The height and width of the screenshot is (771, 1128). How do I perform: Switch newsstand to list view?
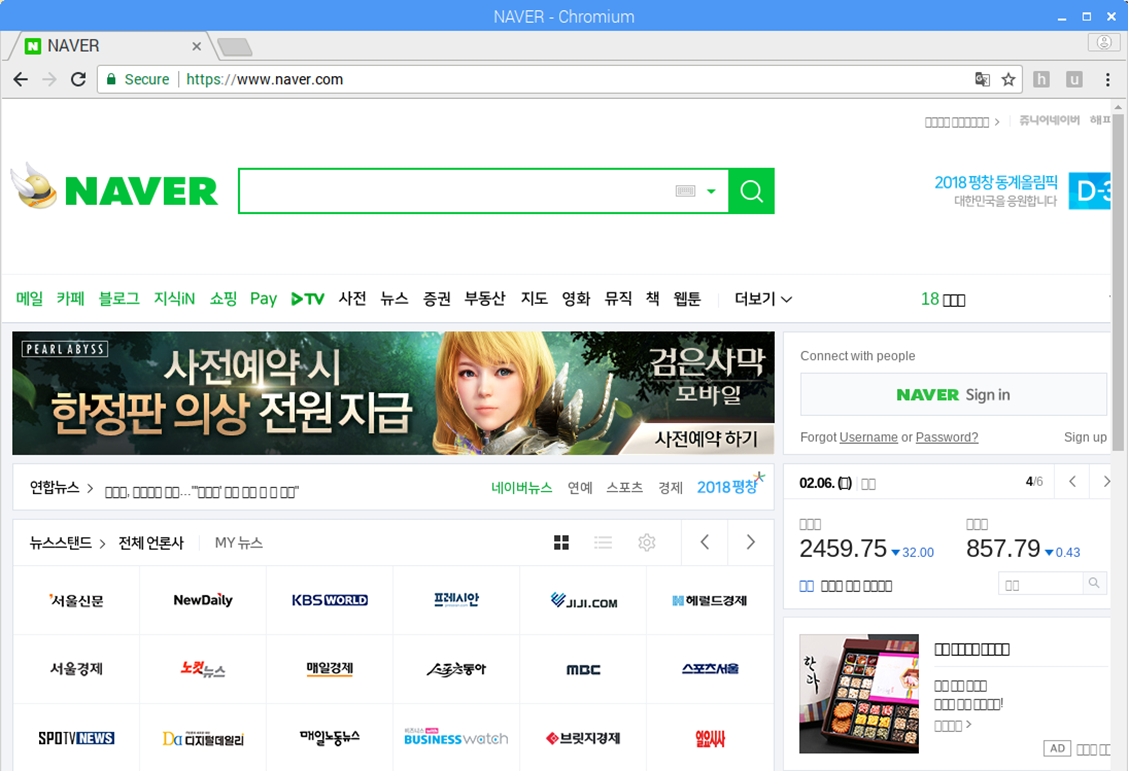[603, 542]
